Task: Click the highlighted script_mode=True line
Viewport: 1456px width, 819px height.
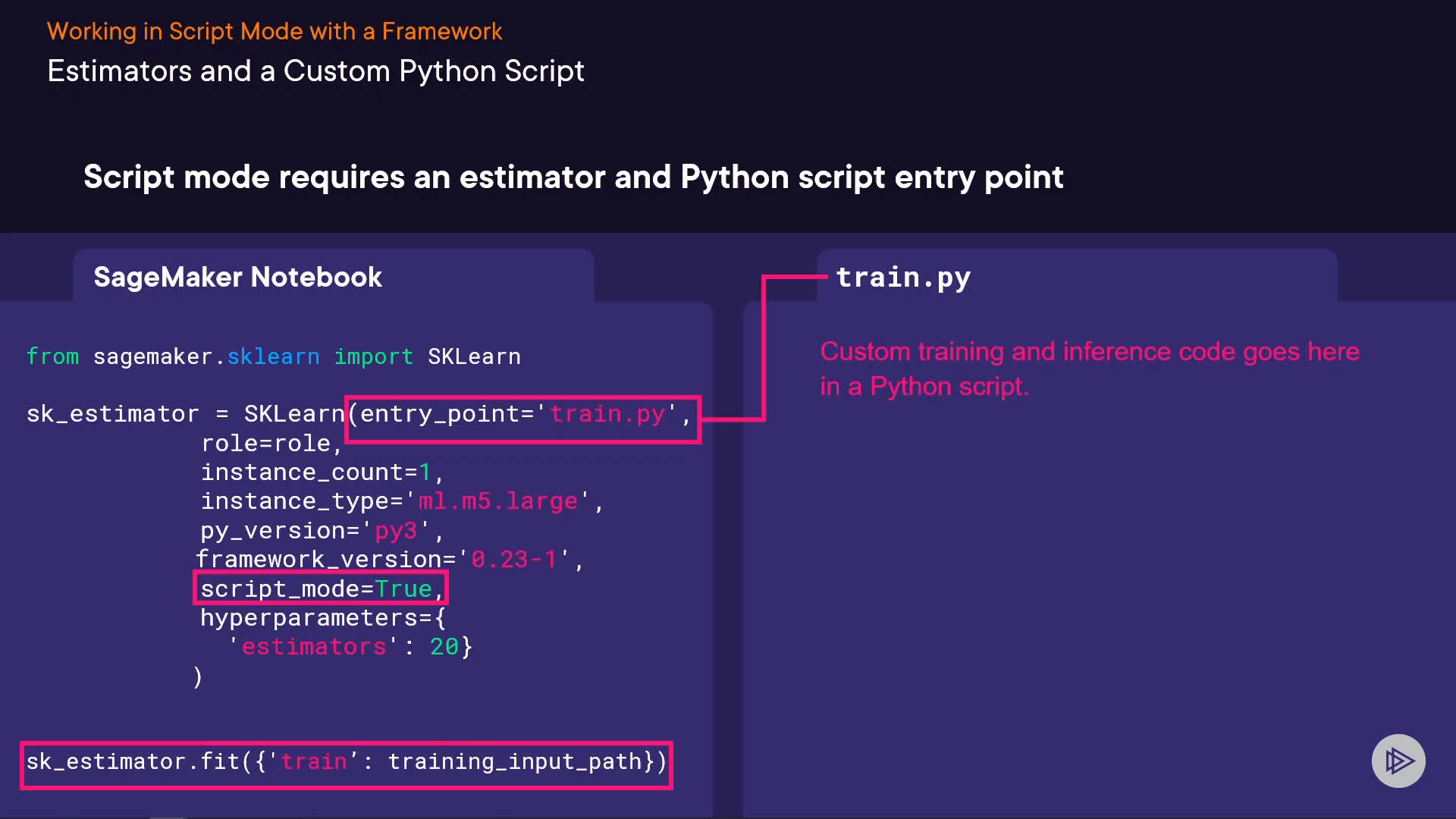Action: (321, 588)
